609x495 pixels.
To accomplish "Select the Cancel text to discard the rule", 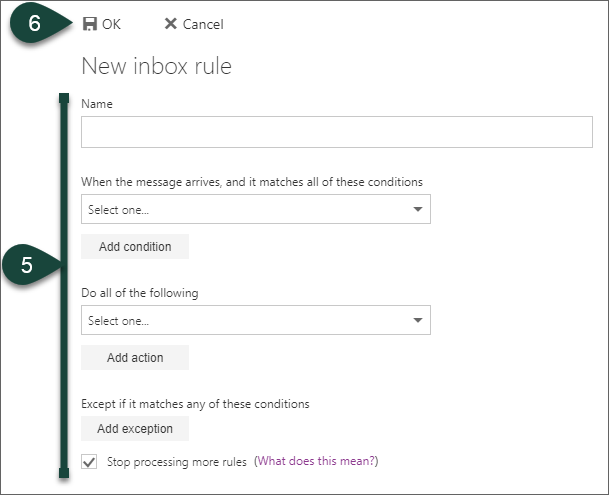I will 203,24.
